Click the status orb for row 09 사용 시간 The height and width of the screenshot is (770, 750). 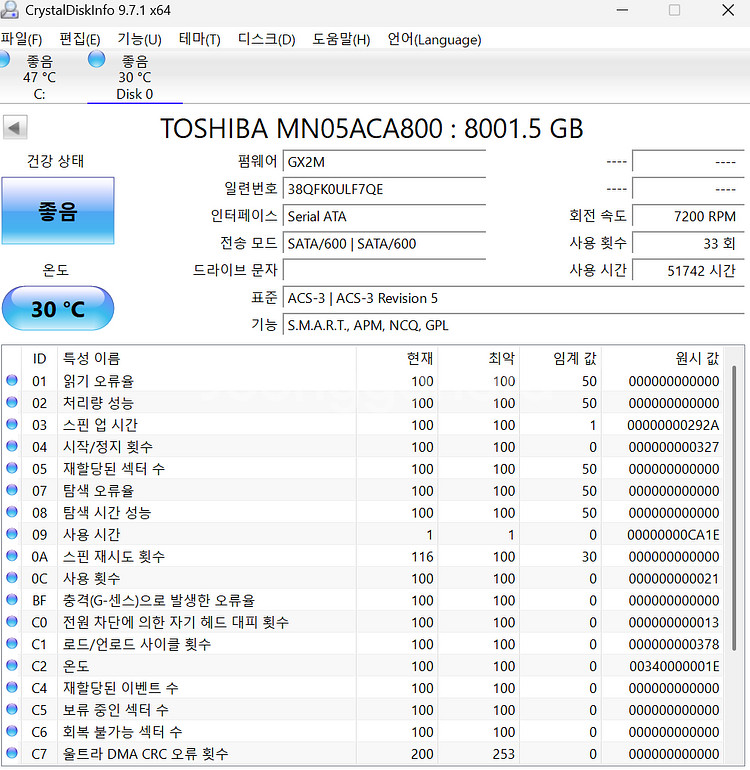[x=12, y=534]
